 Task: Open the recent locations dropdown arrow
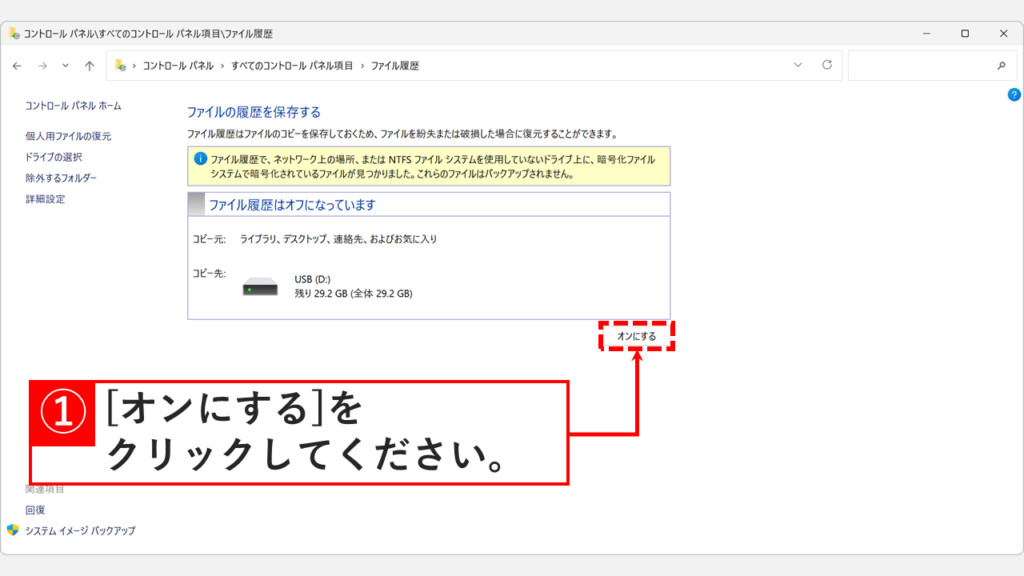coord(65,65)
